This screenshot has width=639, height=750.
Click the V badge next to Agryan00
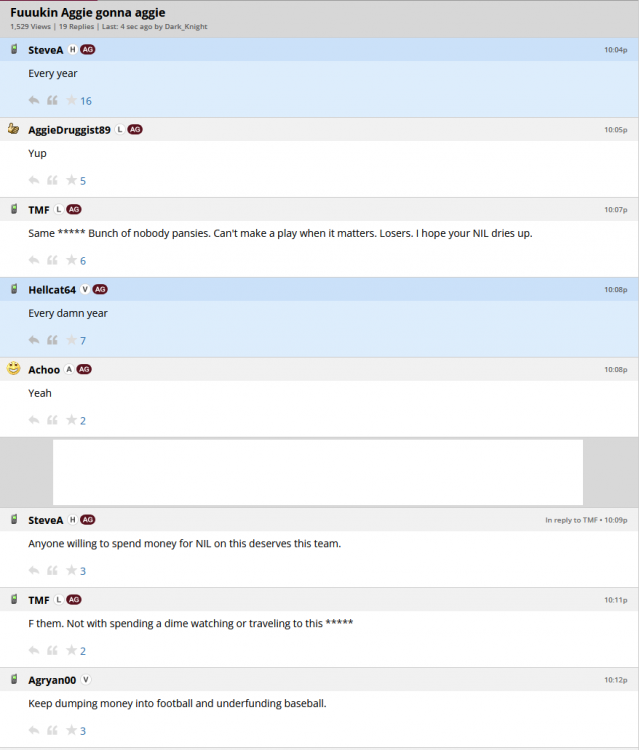point(85,680)
